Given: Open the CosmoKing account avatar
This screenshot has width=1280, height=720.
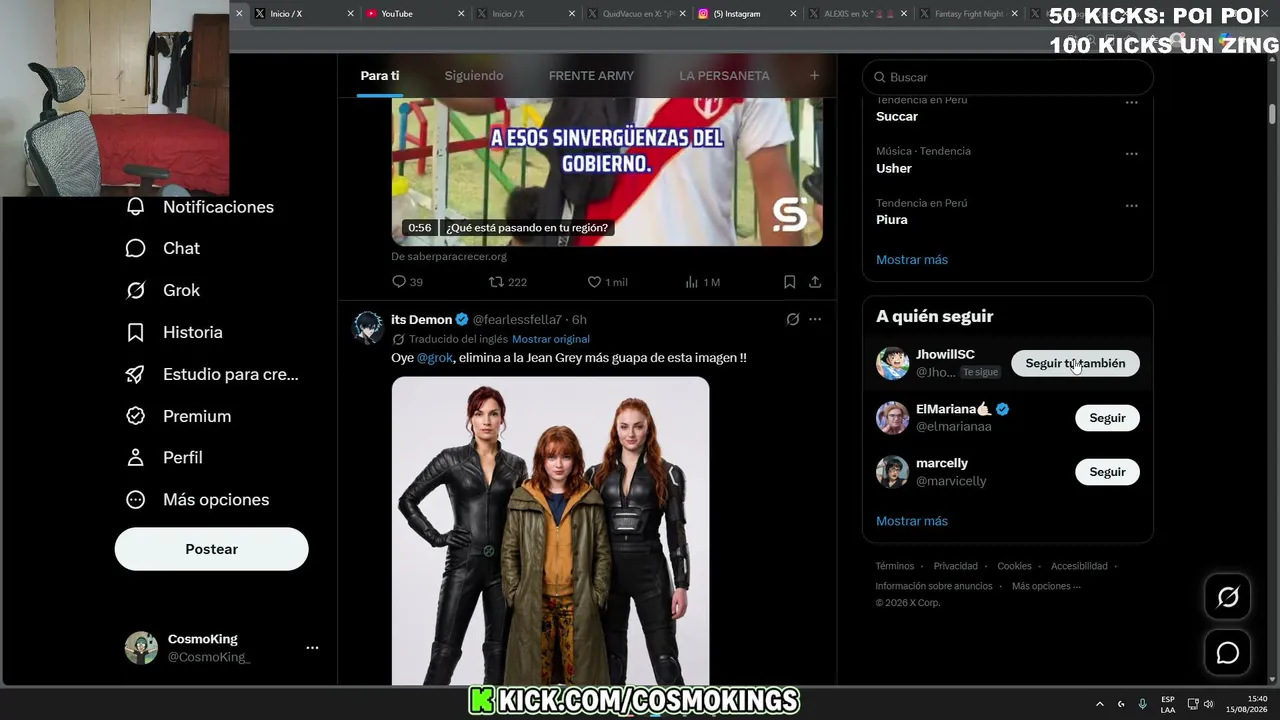Looking at the screenshot, I should pyautogui.click(x=141, y=648).
